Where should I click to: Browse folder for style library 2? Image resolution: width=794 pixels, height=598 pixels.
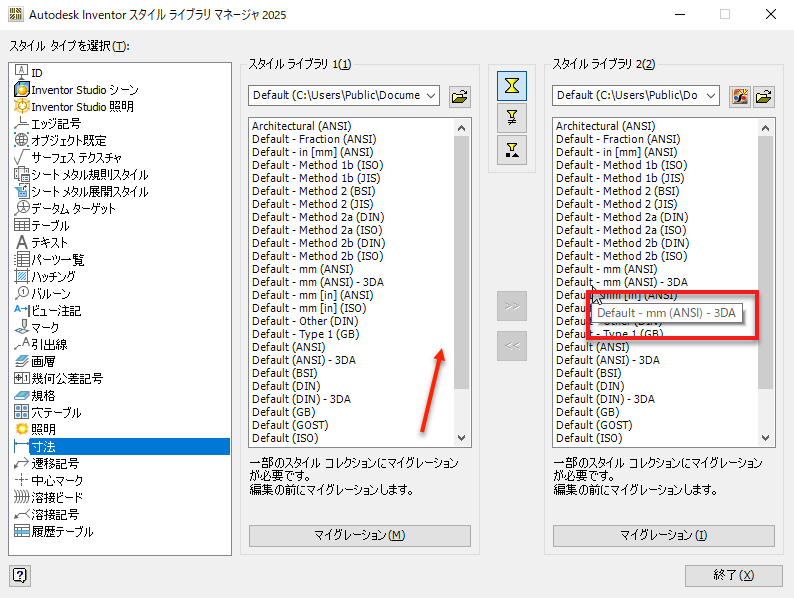764,96
